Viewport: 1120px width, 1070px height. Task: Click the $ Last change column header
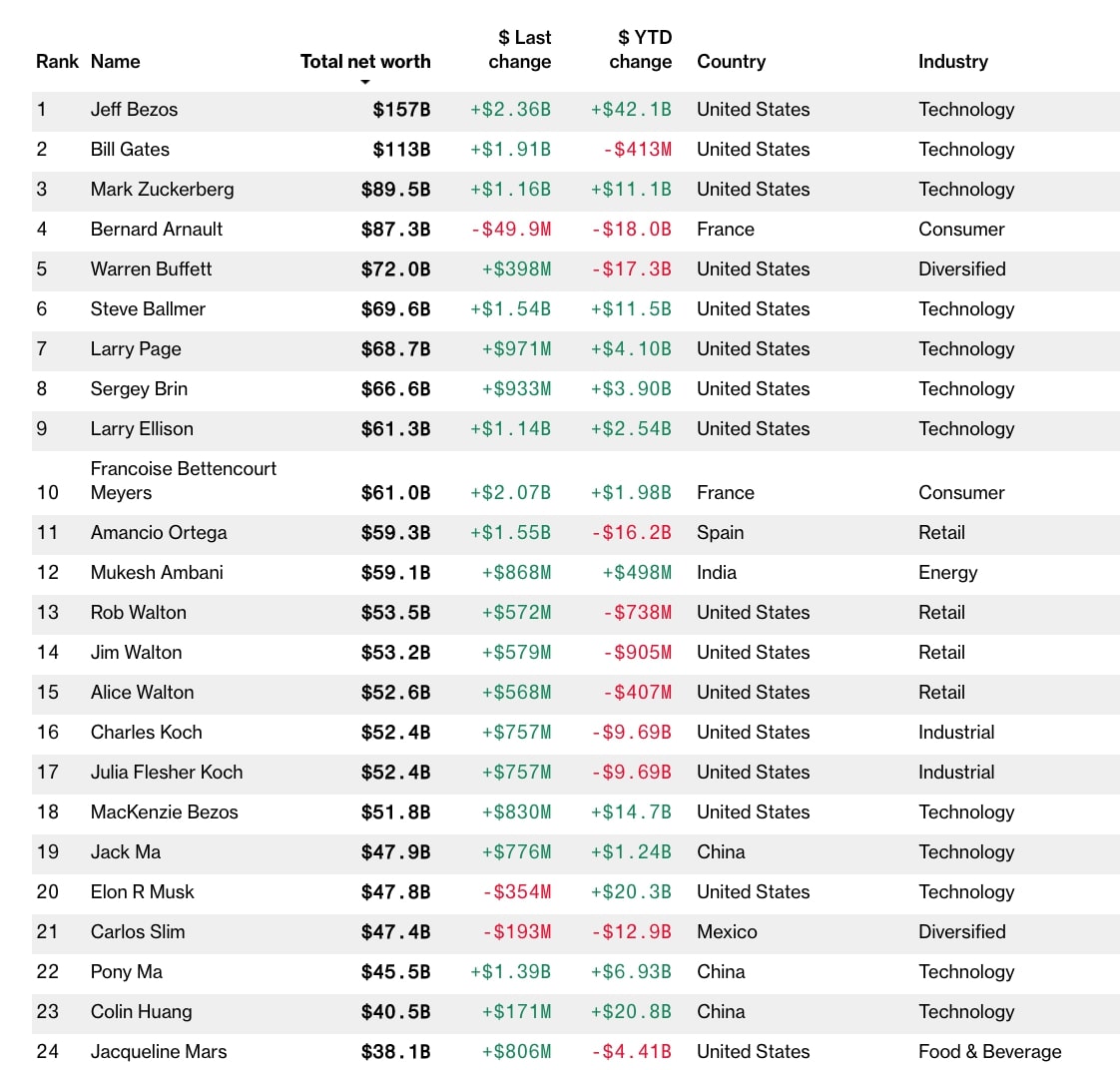(x=519, y=49)
